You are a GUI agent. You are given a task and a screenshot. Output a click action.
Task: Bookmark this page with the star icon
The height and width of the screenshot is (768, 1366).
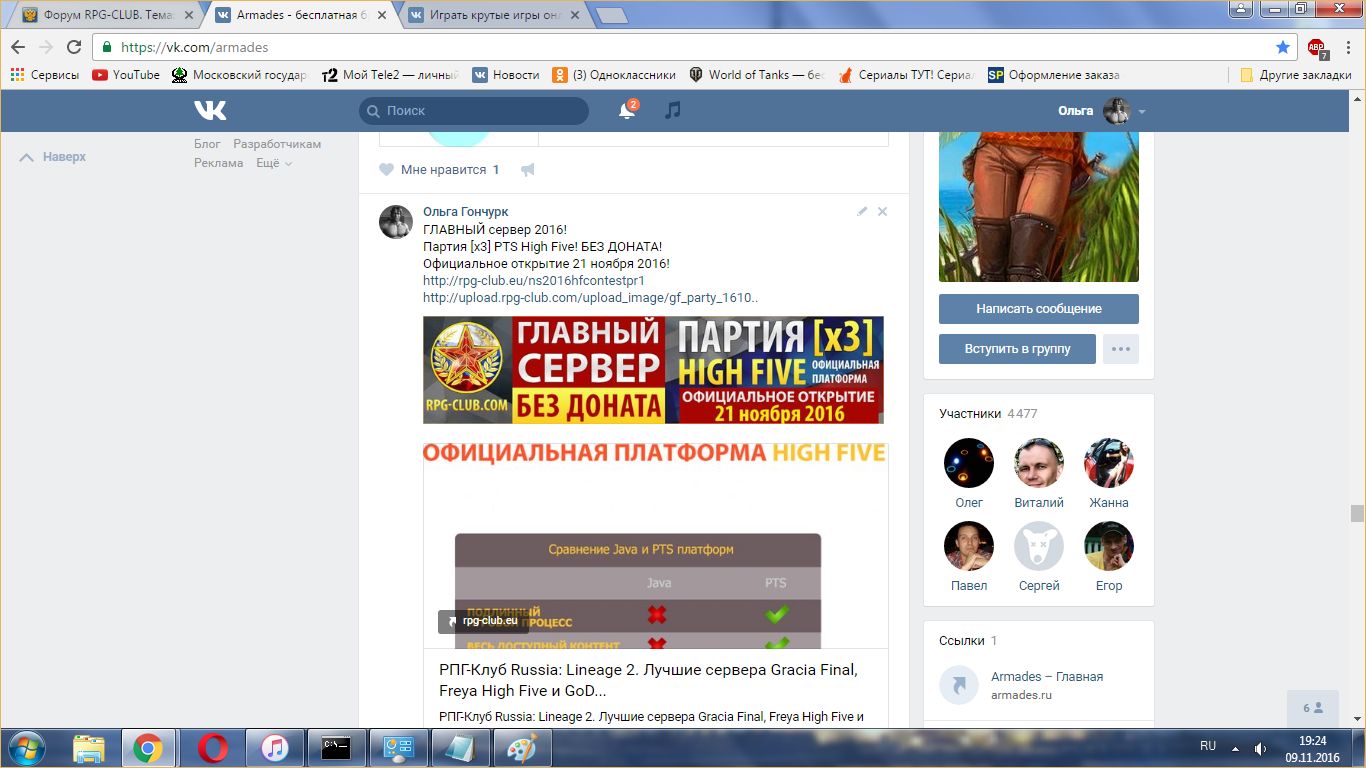point(1283,47)
